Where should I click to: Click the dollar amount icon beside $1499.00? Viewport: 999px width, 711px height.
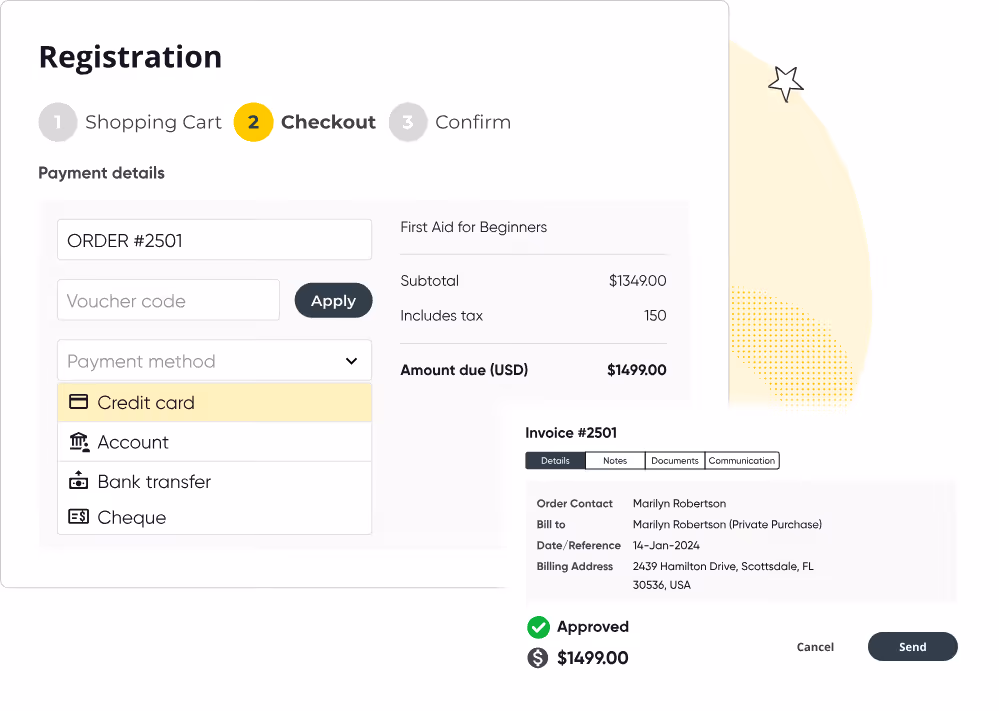[538, 658]
